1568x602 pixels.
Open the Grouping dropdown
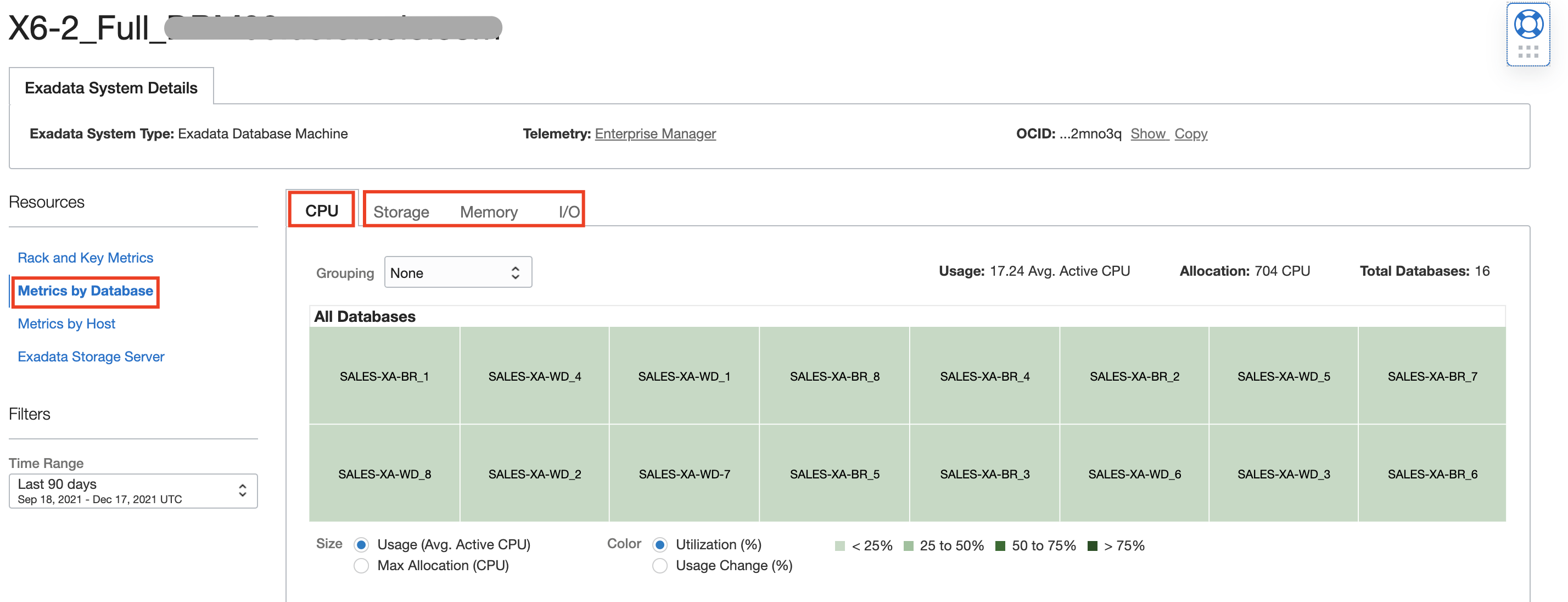pos(458,272)
